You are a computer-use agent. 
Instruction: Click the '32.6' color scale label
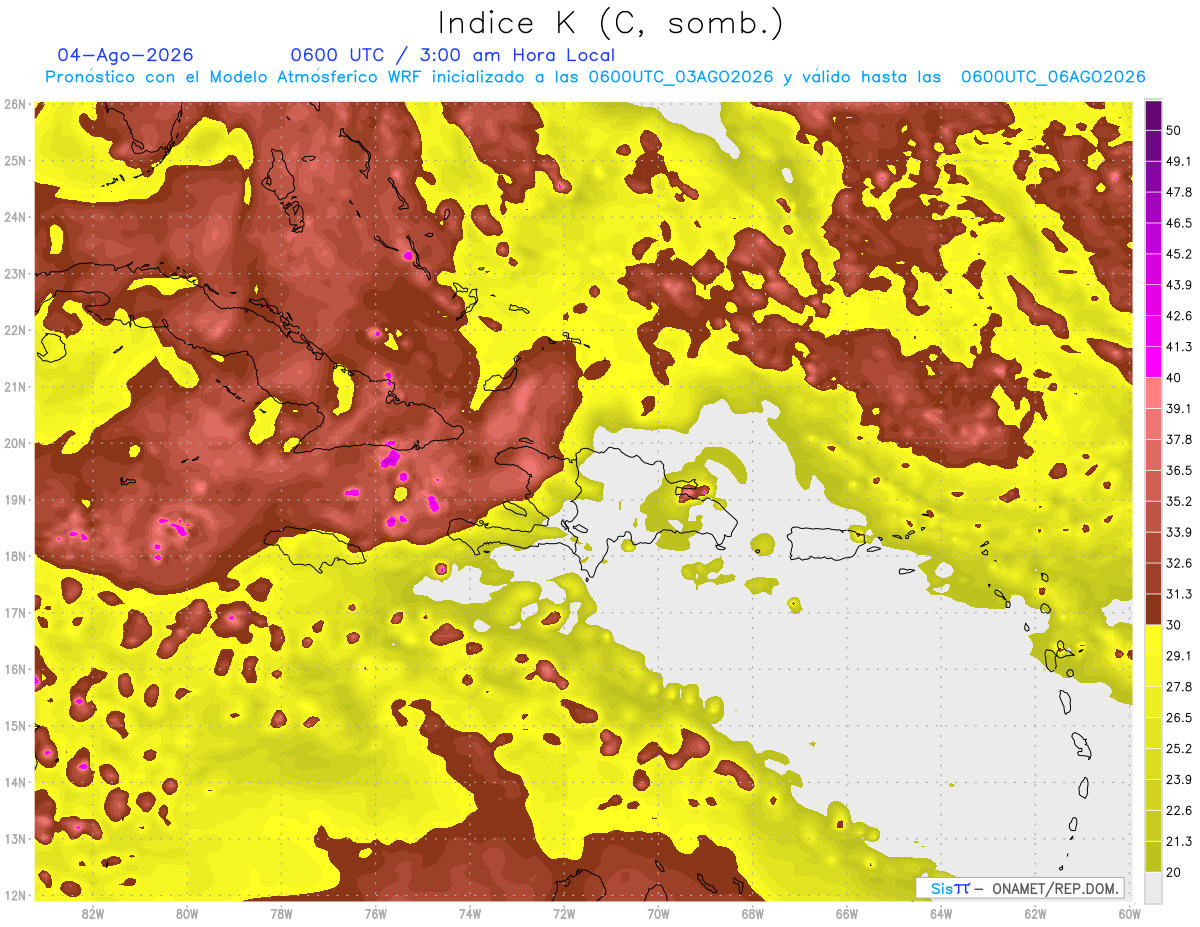1179,563
